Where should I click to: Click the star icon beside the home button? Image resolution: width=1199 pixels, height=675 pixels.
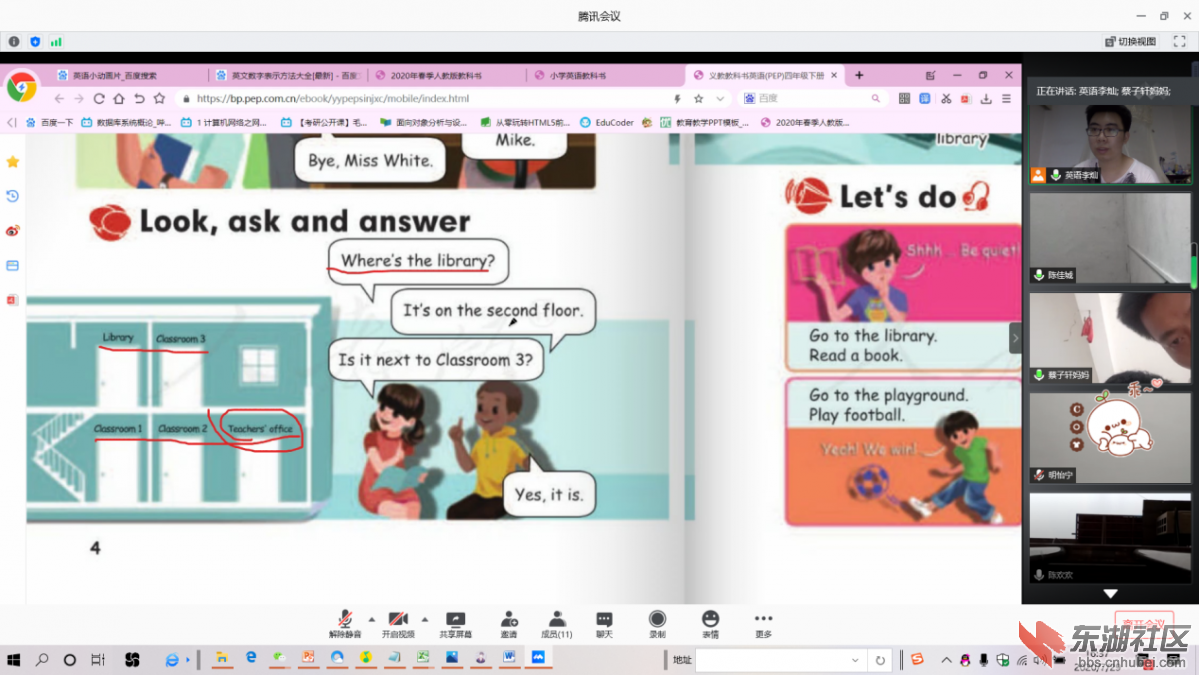(159, 99)
